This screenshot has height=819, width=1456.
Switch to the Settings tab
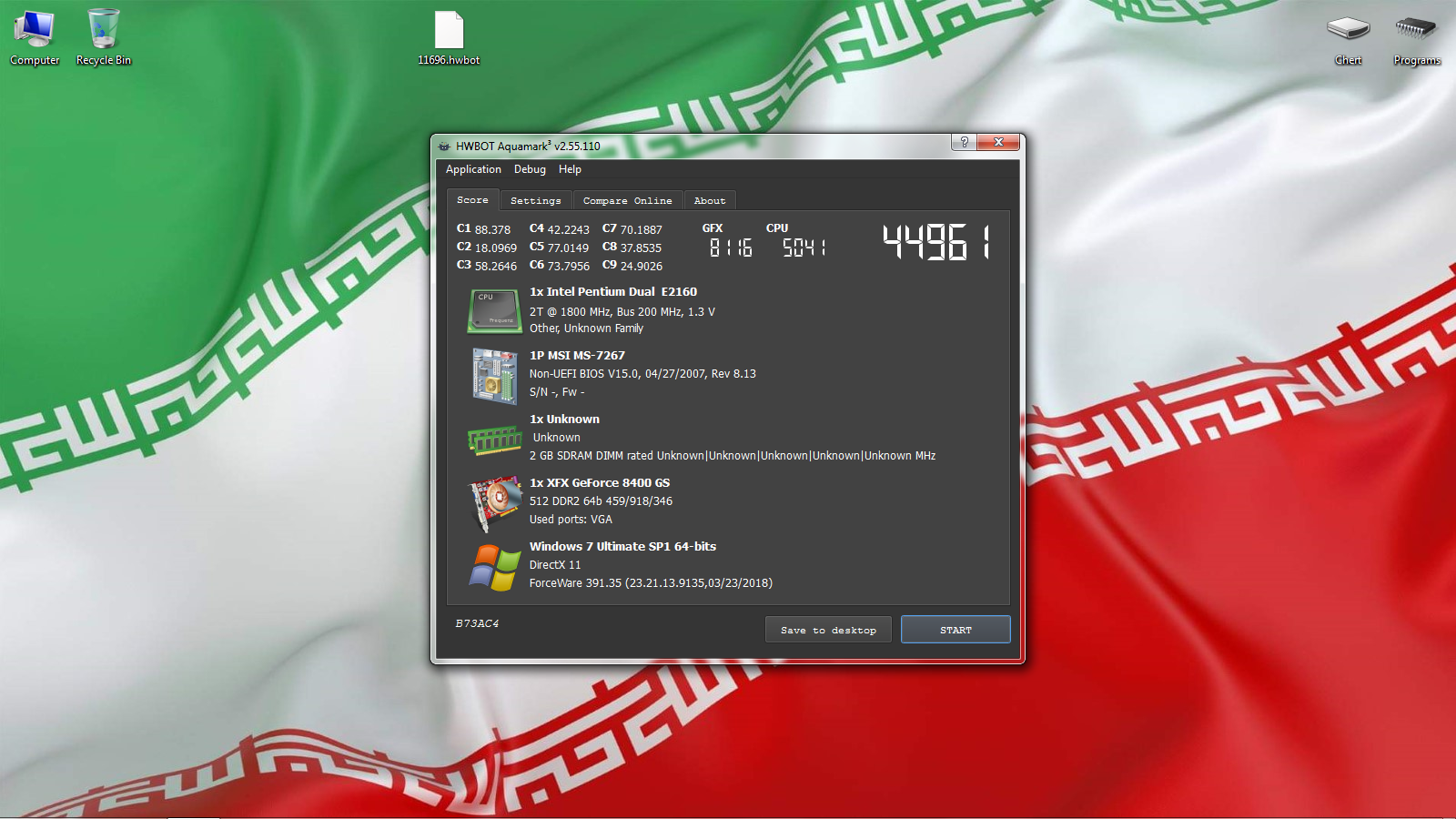click(536, 200)
